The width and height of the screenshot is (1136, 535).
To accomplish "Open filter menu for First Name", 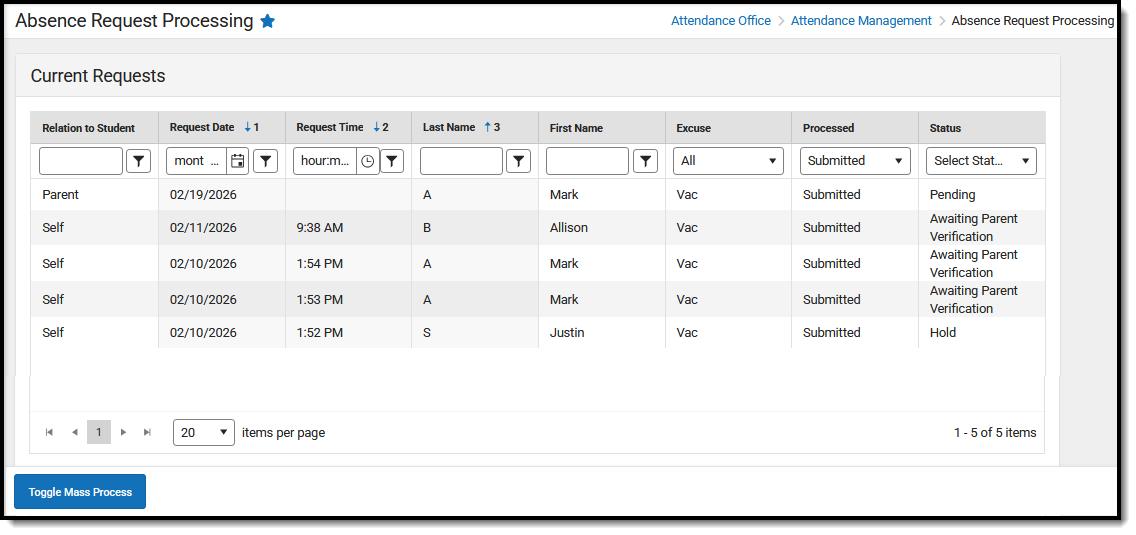I will click(x=645, y=161).
